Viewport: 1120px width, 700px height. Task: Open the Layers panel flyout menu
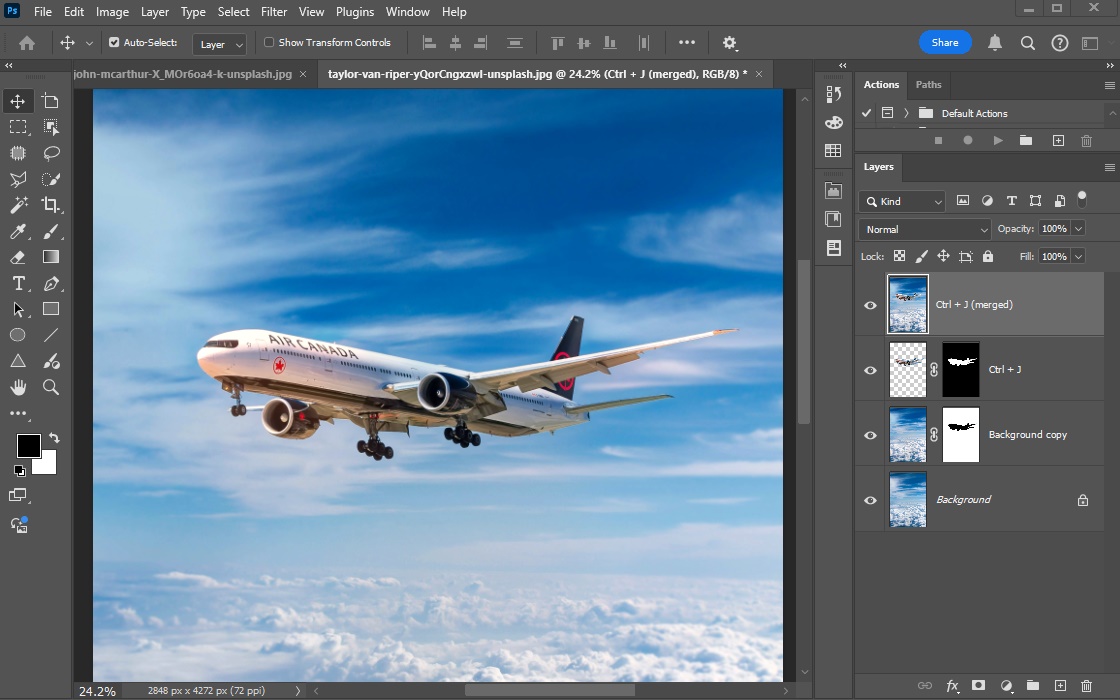pyautogui.click(x=1109, y=167)
